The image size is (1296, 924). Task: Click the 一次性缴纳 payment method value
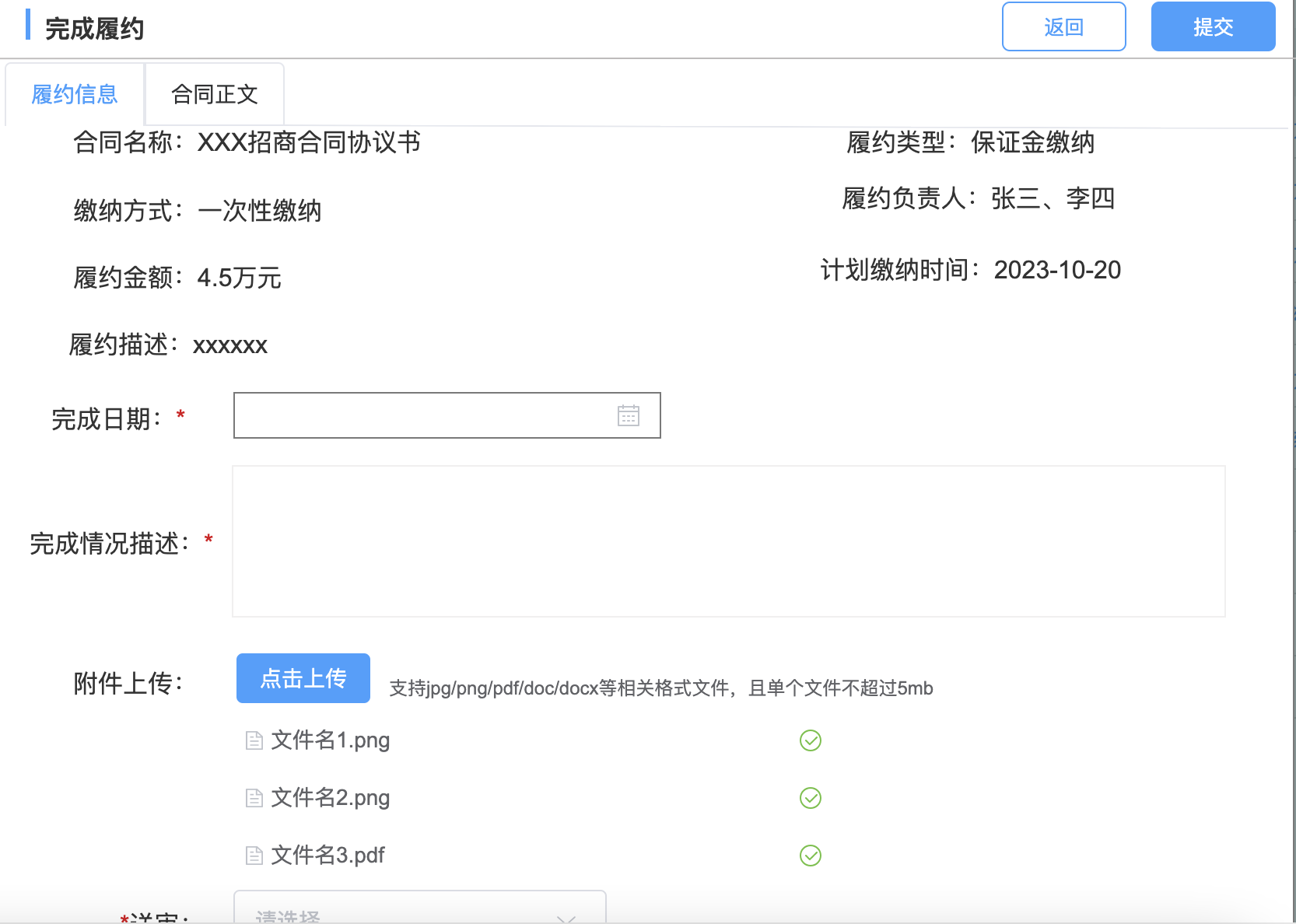tap(260, 211)
